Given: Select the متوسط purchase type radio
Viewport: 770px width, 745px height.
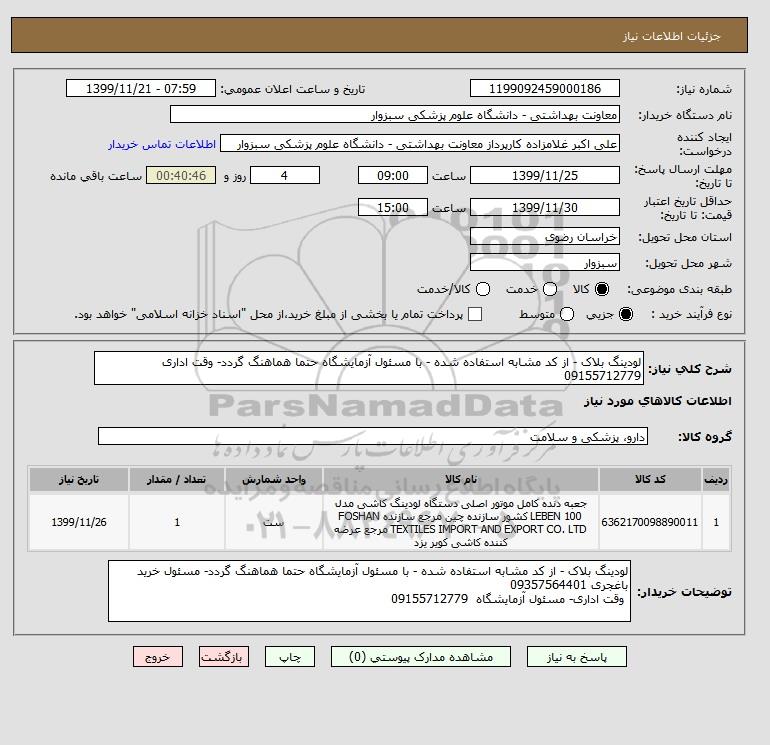Looking at the screenshot, I should [567, 314].
